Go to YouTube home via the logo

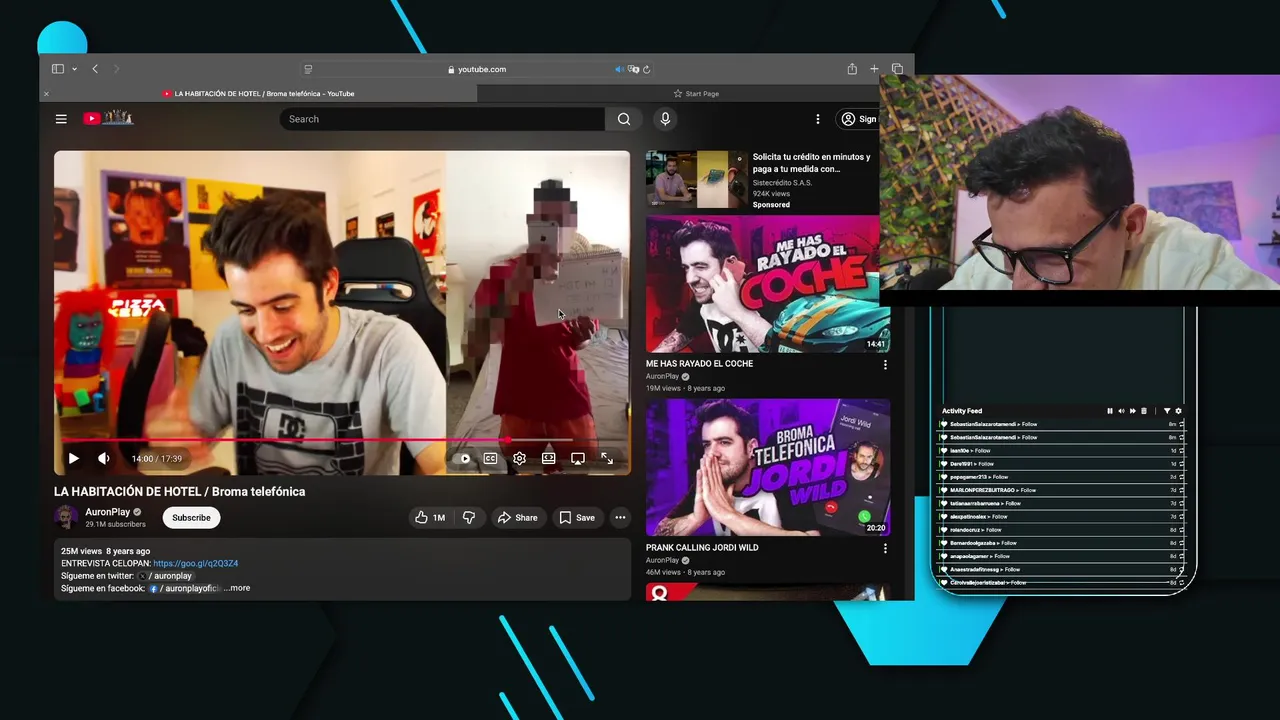pyautogui.click(x=108, y=118)
